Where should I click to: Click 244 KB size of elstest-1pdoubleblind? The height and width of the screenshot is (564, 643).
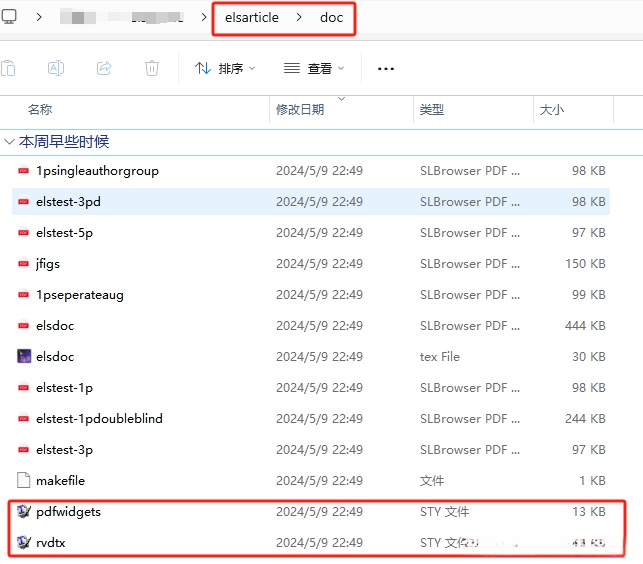point(585,418)
